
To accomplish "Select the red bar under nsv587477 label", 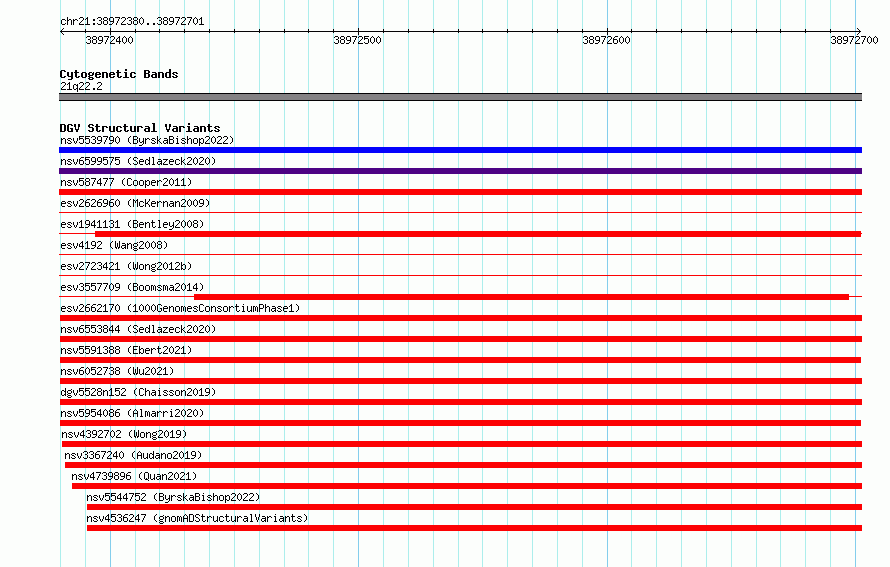I will point(460,192).
